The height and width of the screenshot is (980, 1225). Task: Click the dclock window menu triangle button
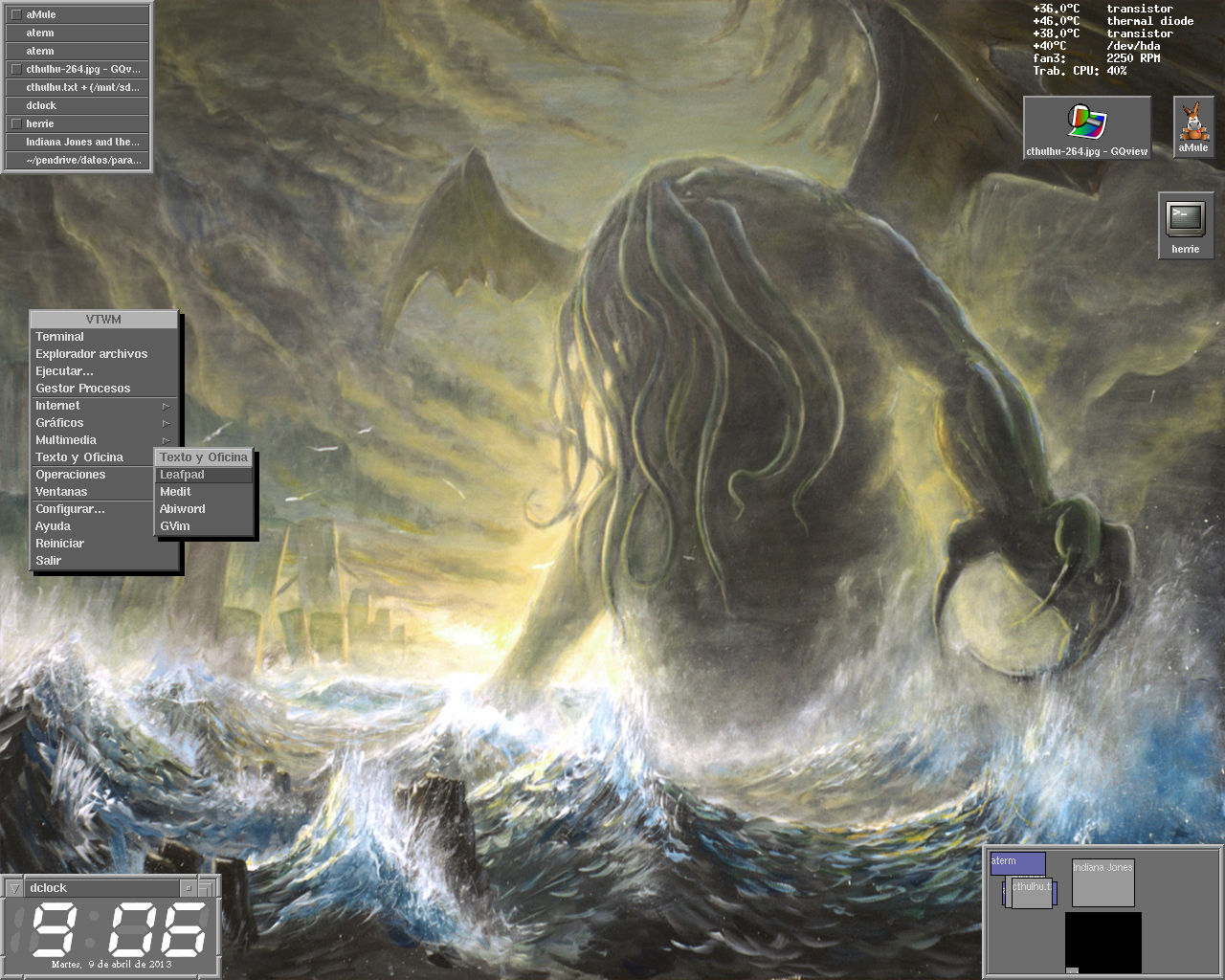pos(14,888)
